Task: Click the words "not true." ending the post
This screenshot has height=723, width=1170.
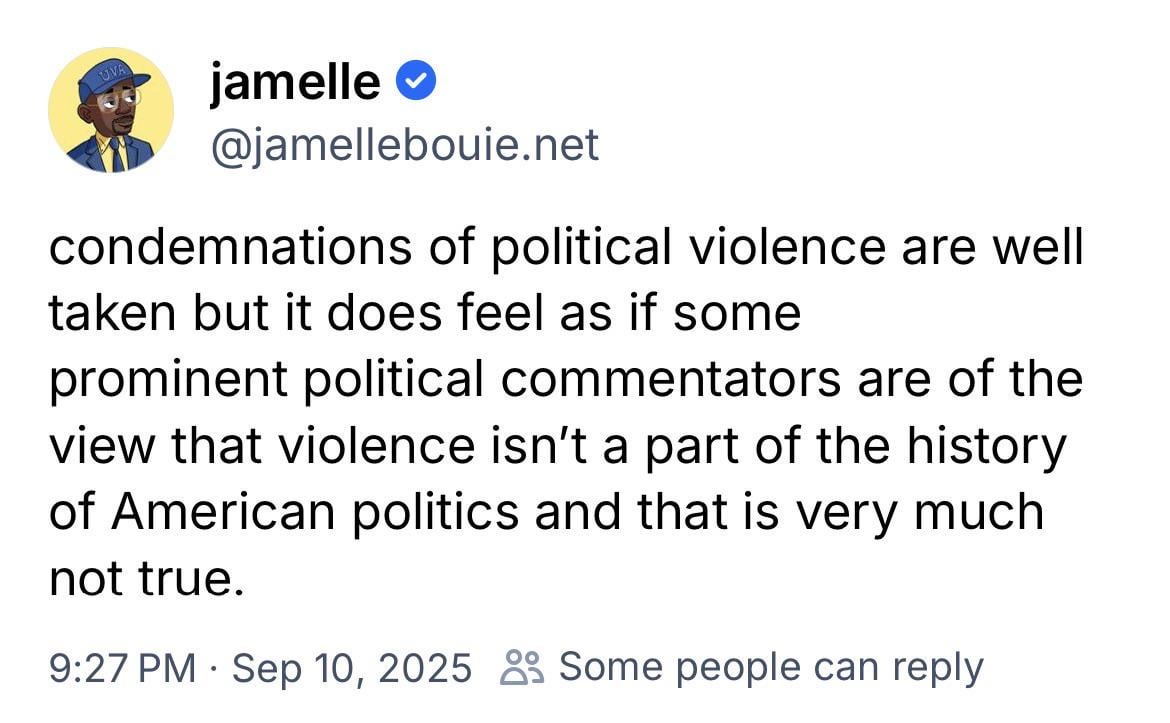Action: pos(146,578)
